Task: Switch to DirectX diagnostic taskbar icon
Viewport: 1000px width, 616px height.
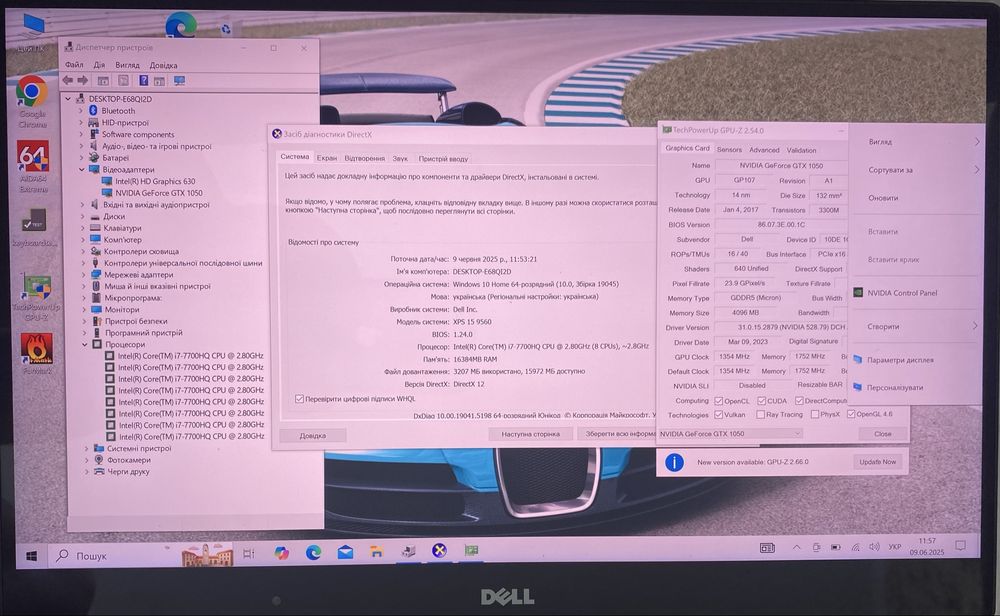Action: click(439, 550)
